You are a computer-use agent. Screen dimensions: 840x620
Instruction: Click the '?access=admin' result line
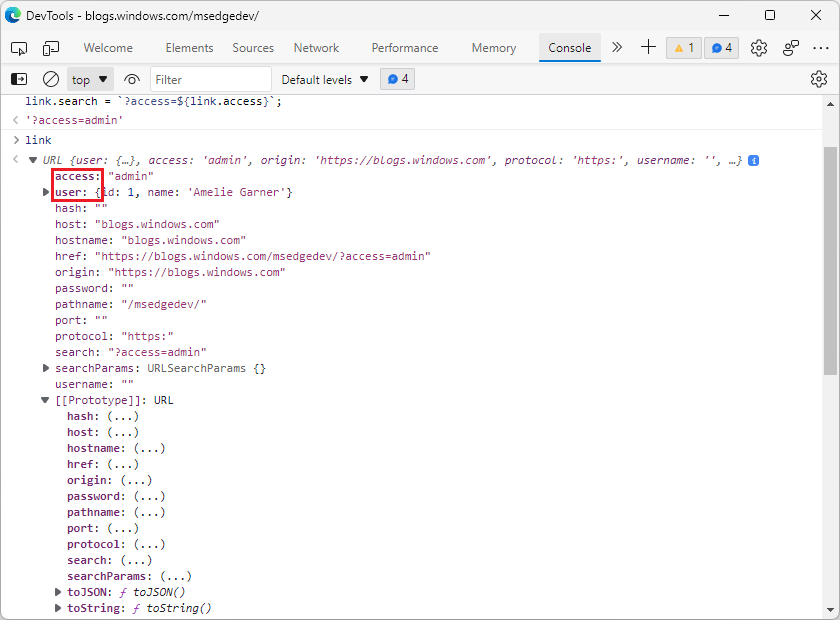pos(74,120)
